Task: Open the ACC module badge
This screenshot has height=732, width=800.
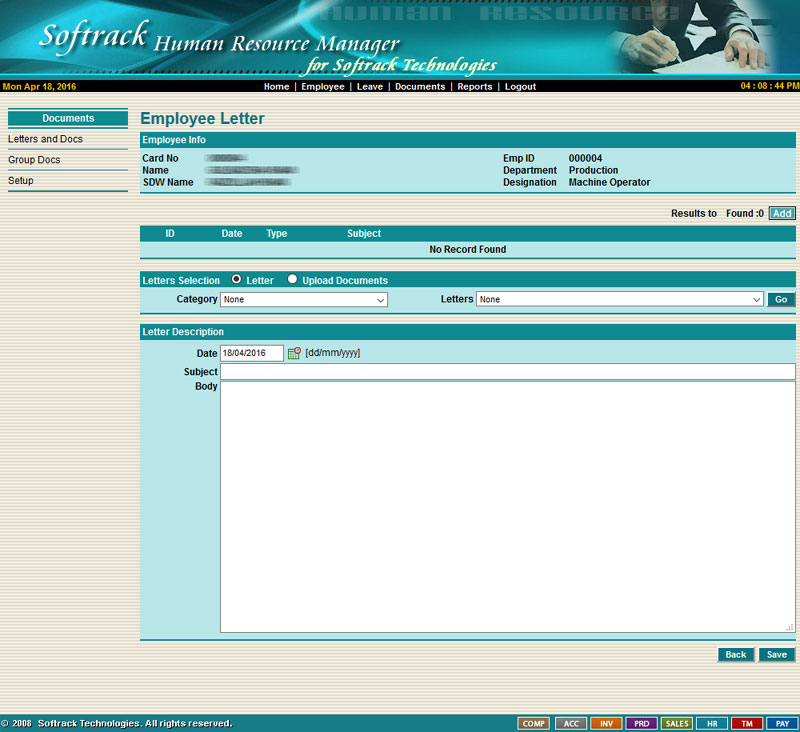Action: point(570,723)
